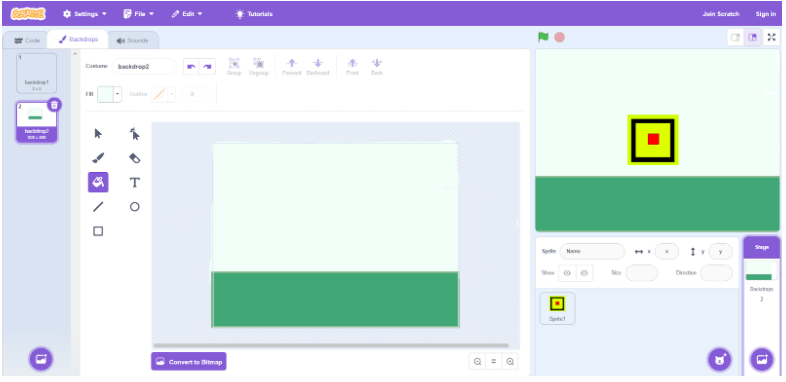
Task: Select the Line tool
Action: coord(98,207)
